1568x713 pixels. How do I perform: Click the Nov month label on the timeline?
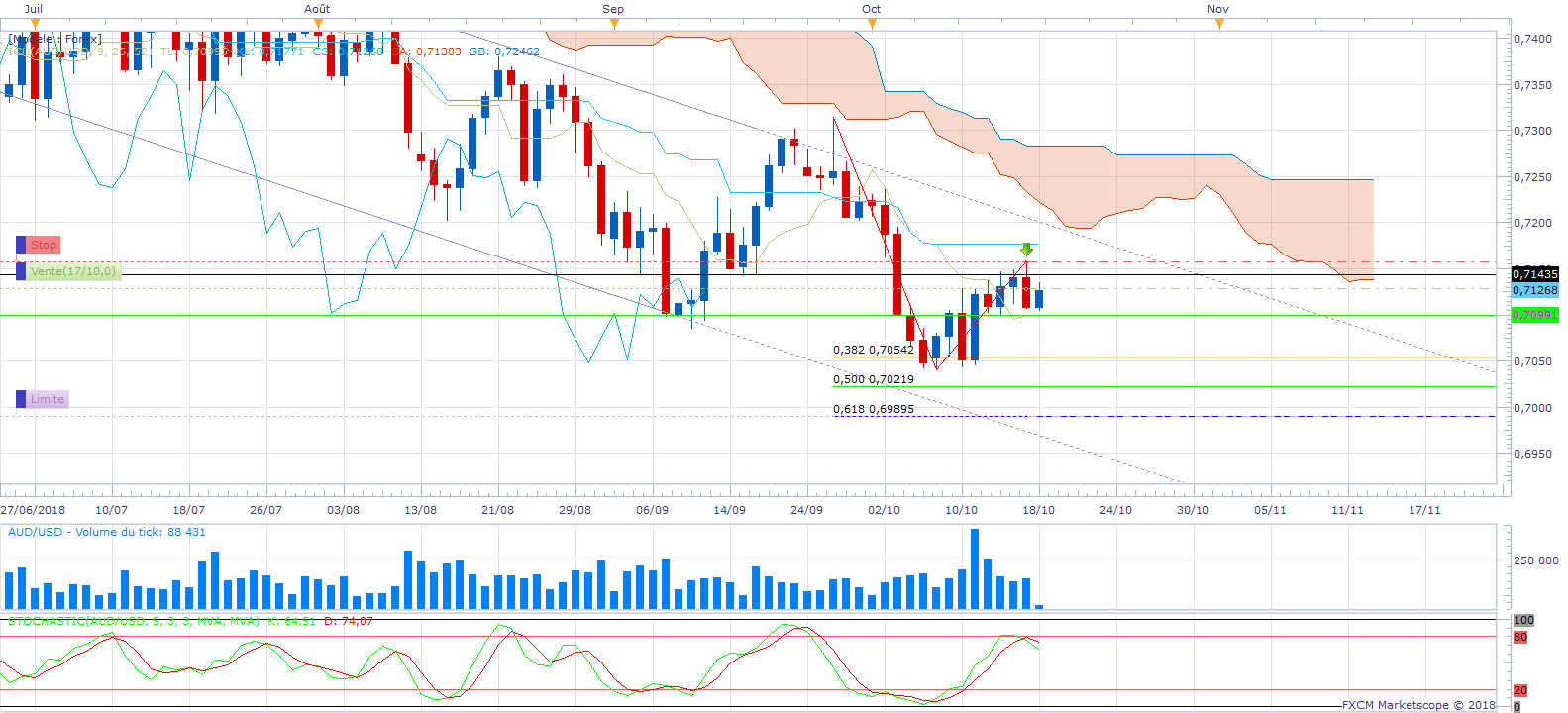[1218, 9]
